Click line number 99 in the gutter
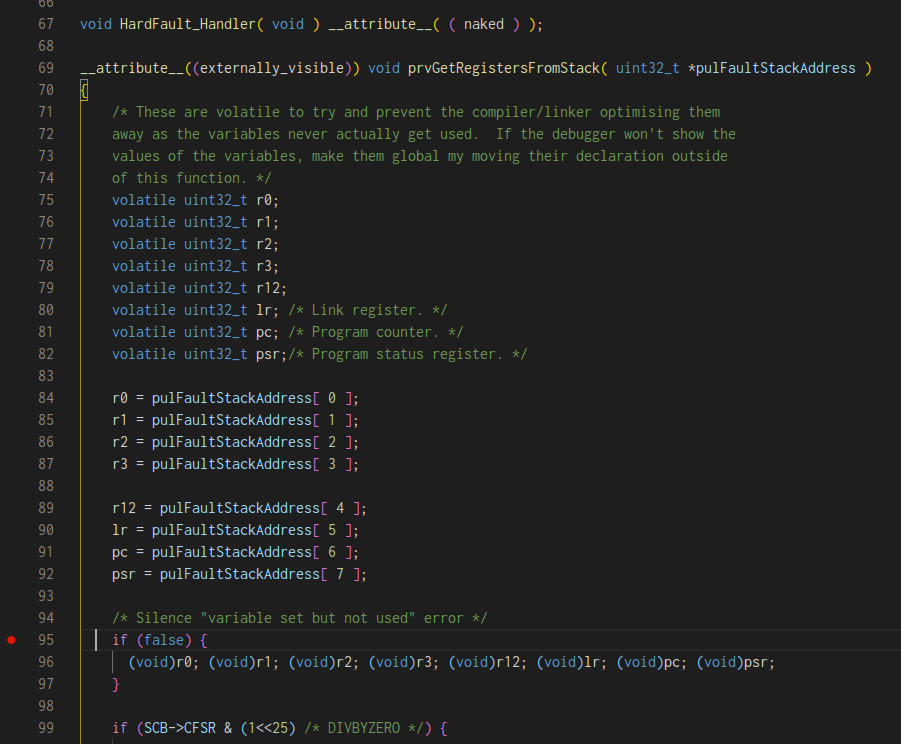Image resolution: width=901 pixels, height=744 pixels. pos(46,728)
